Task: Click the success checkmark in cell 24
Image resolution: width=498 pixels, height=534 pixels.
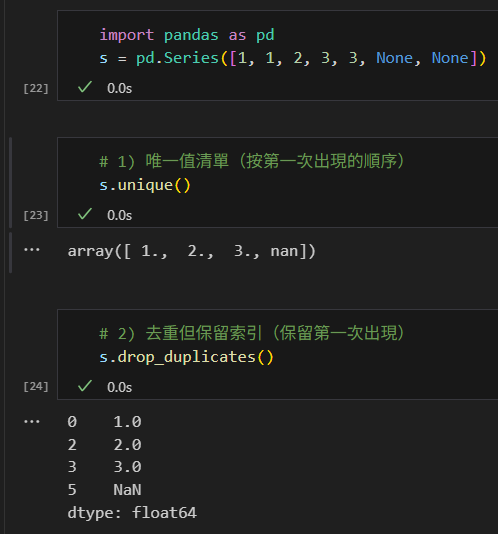Action: click(85, 386)
